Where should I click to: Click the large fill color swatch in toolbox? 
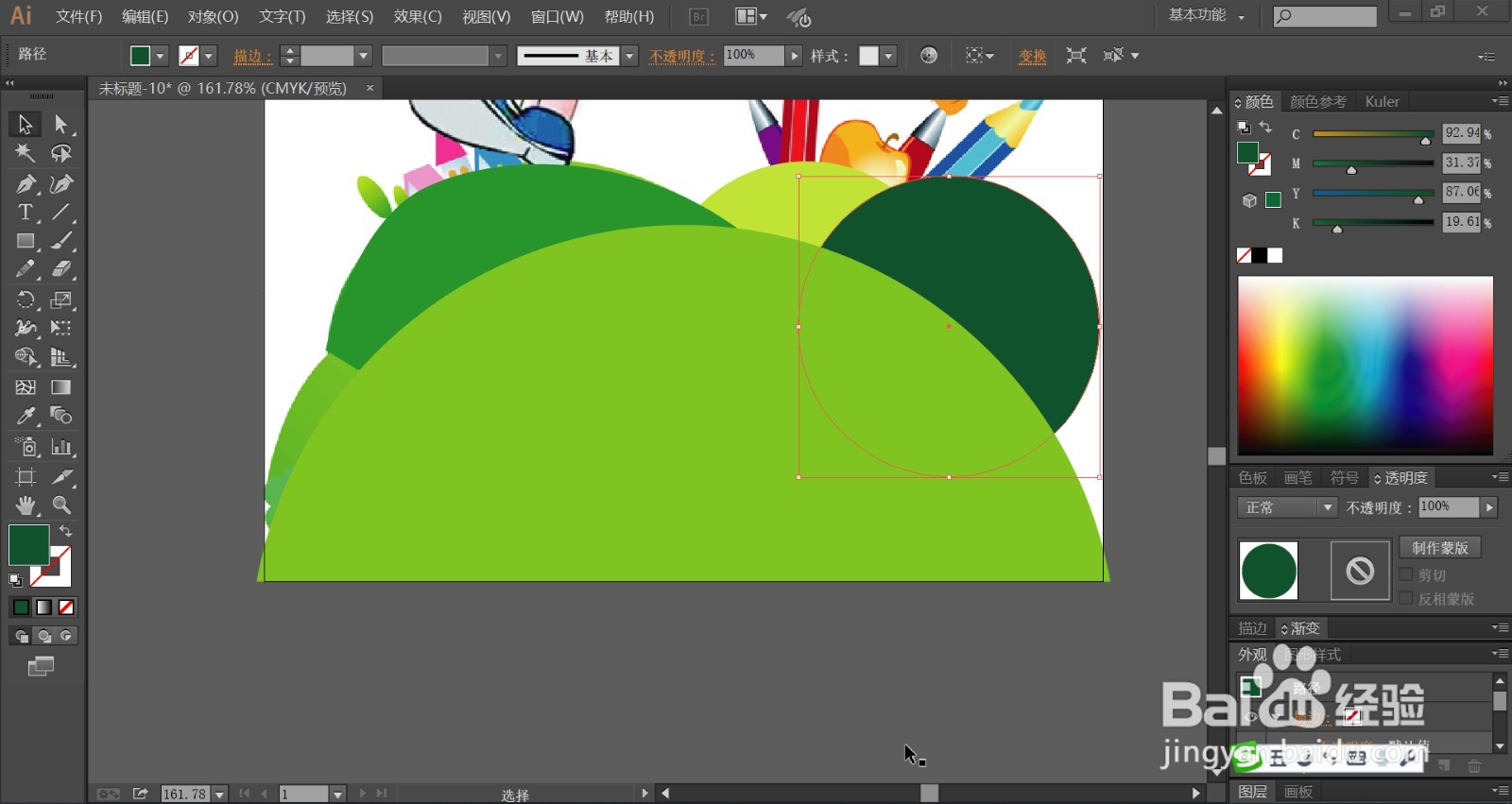28,545
